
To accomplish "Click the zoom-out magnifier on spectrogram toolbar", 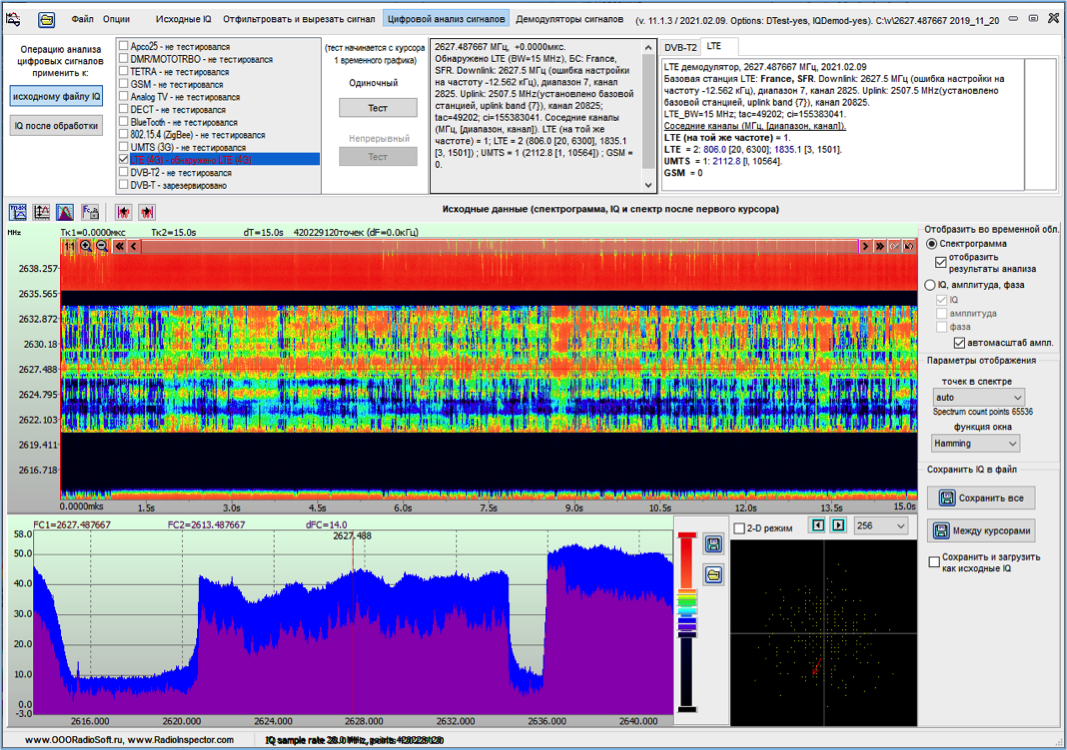I will click(101, 246).
